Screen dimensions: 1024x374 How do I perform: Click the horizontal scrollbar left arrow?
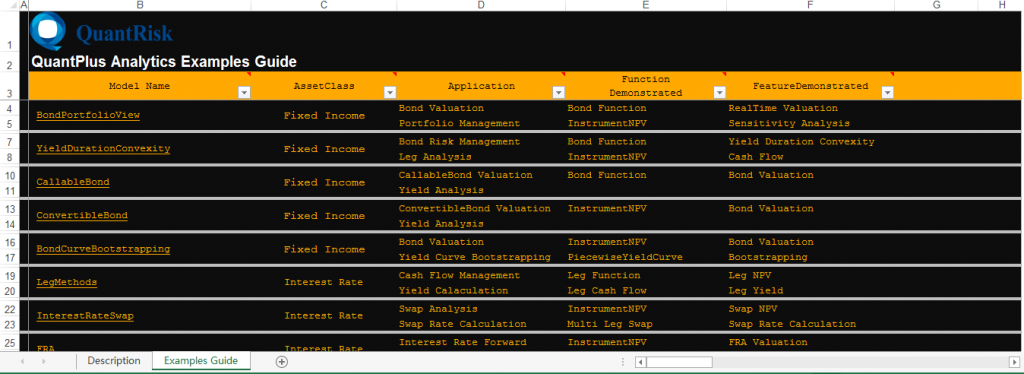(641, 362)
